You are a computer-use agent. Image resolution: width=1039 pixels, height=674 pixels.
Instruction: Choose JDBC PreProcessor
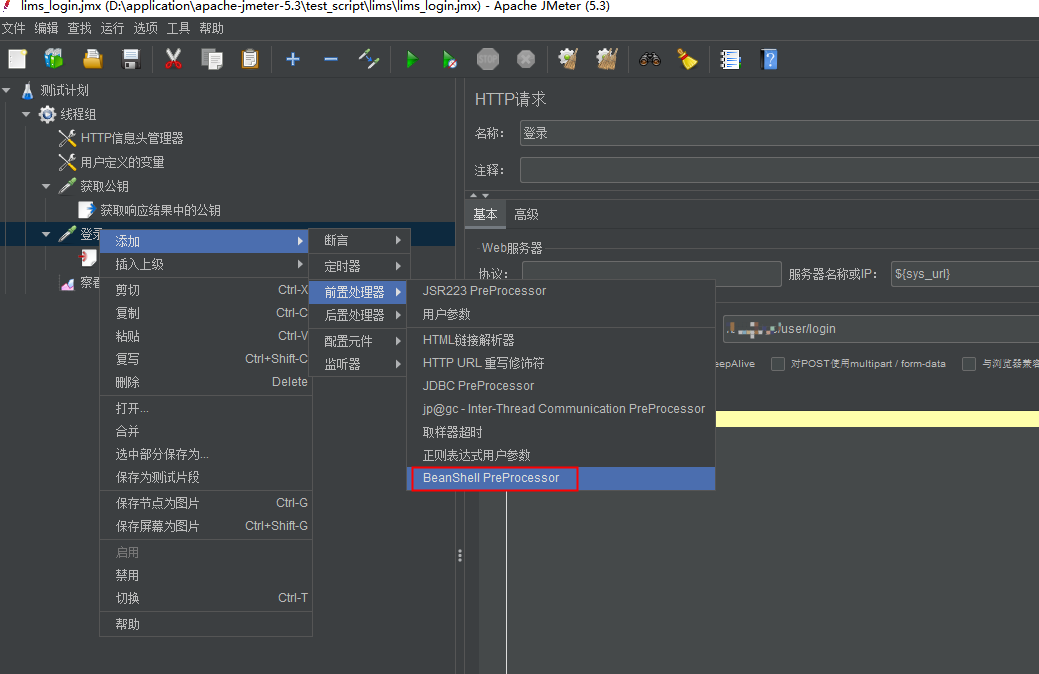coord(561,386)
